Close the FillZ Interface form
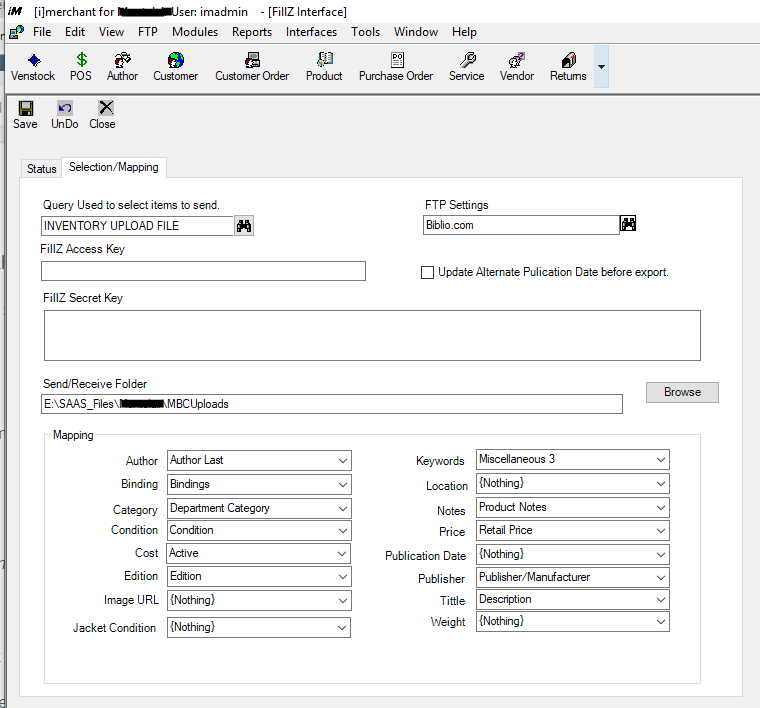The height and width of the screenshot is (708, 760). coord(102,115)
